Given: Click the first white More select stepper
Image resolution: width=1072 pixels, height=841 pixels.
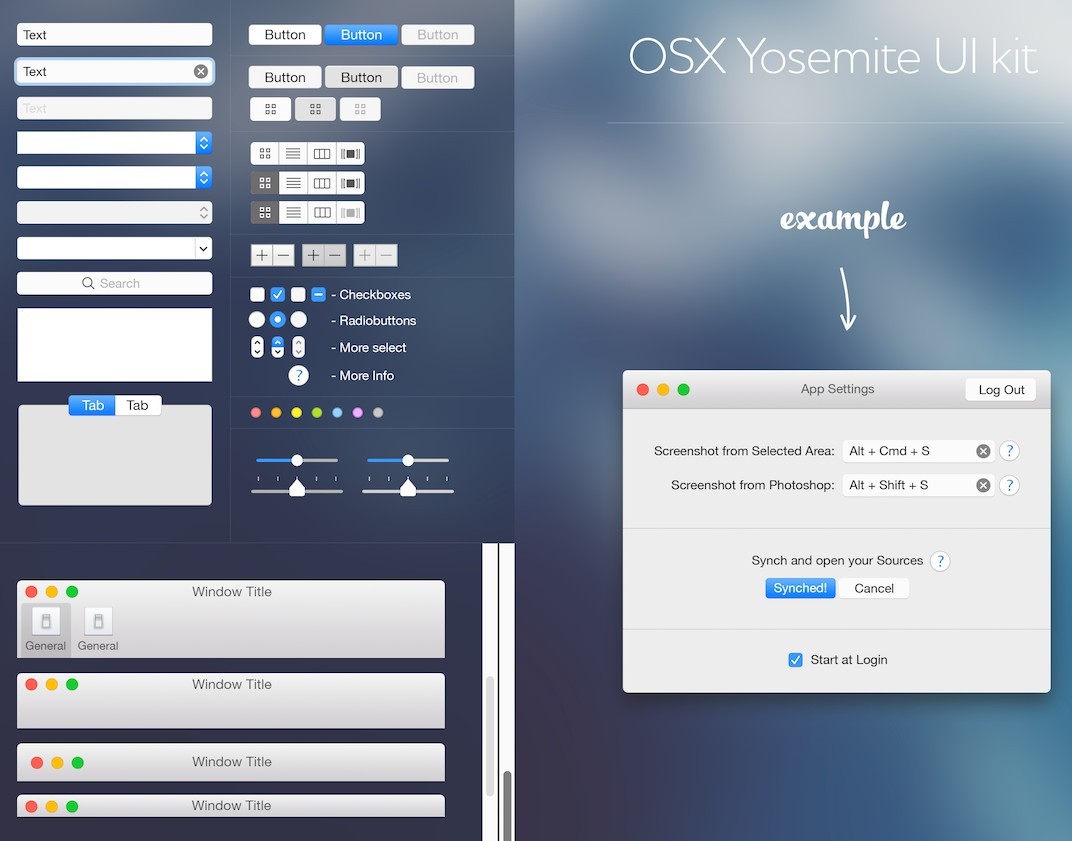Looking at the screenshot, I should click(x=257, y=347).
